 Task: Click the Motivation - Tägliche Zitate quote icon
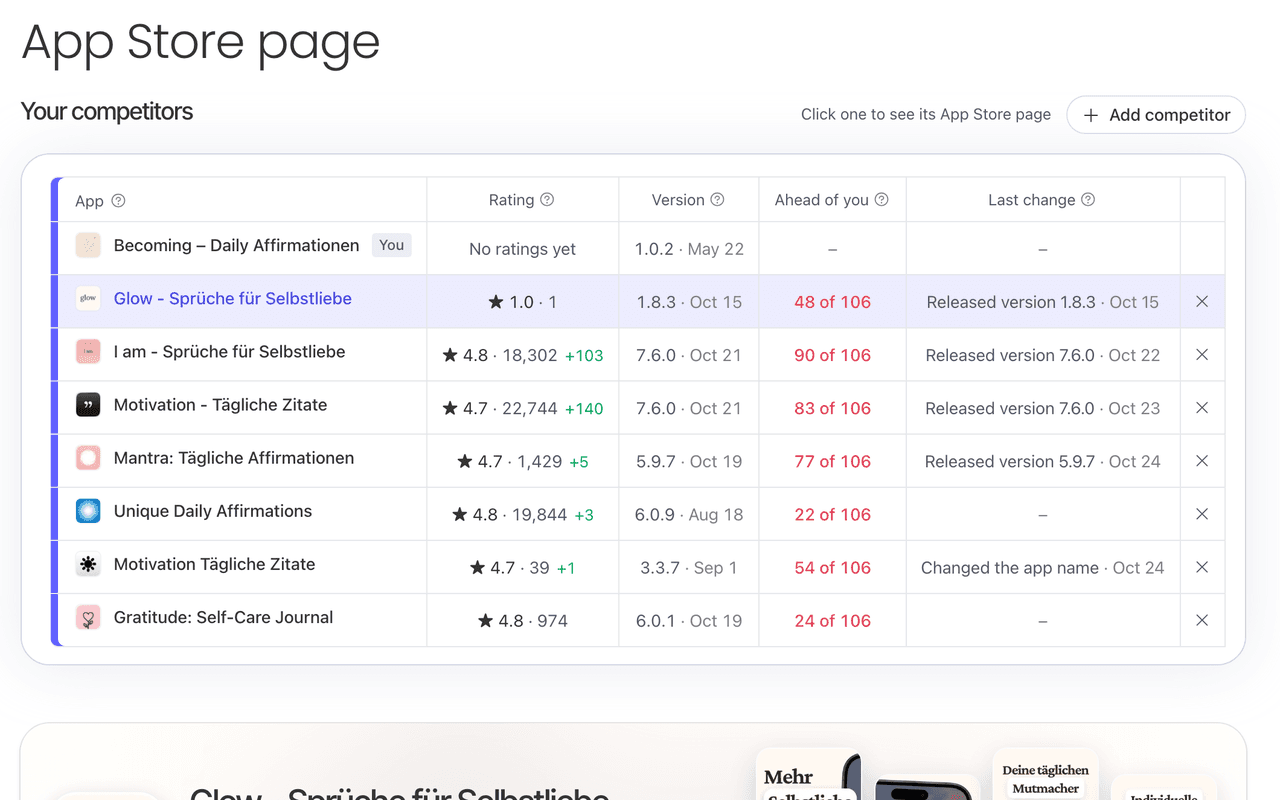point(88,404)
